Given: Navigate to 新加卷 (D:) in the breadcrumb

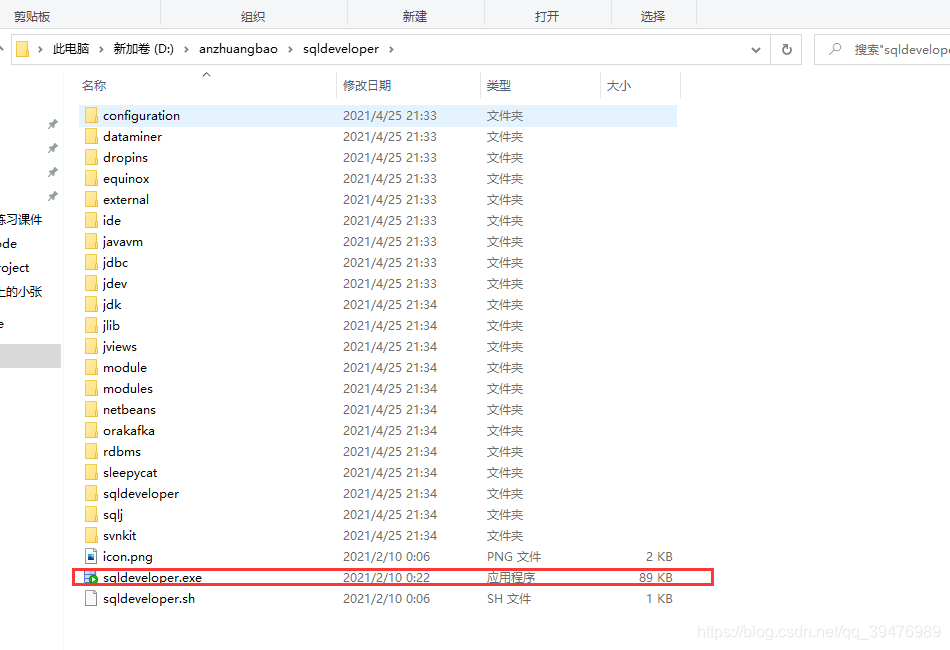Looking at the screenshot, I should click(144, 49).
